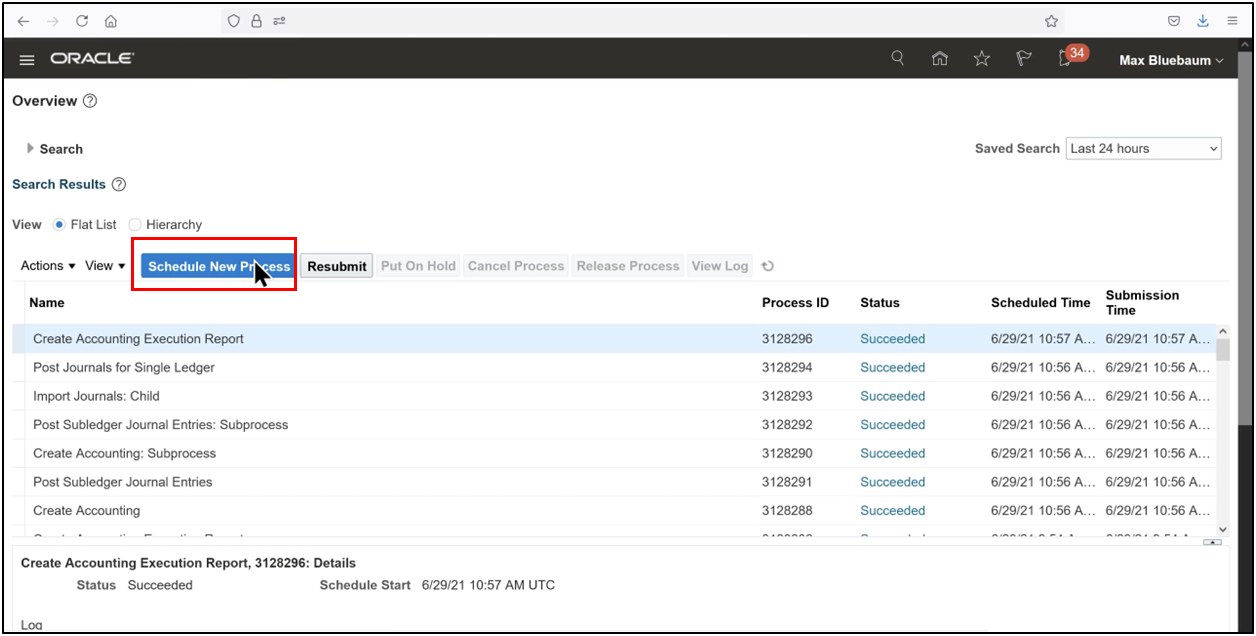Open the Max Bluebaum user menu
Image resolution: width=1256 pixels, height=636 pixels.
pyautogui.click(x=1169, y=59)
